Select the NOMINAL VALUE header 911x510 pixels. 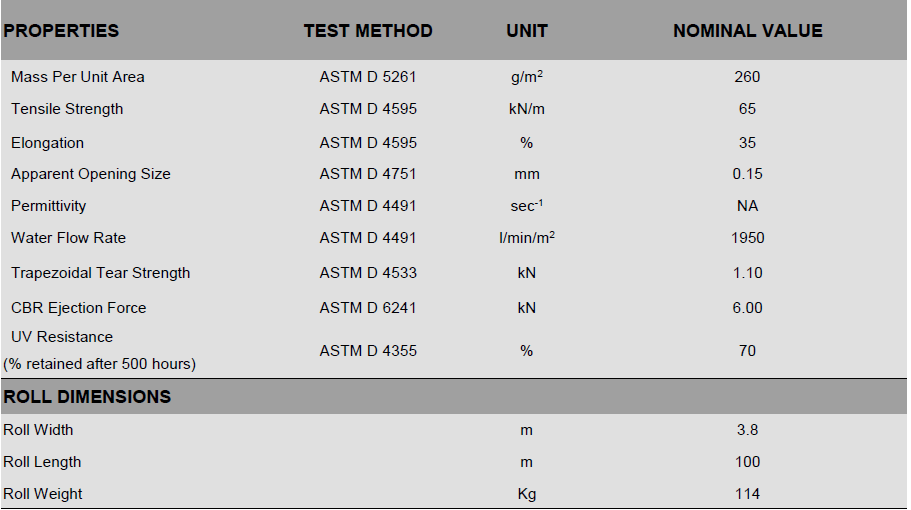coord(747,31)
